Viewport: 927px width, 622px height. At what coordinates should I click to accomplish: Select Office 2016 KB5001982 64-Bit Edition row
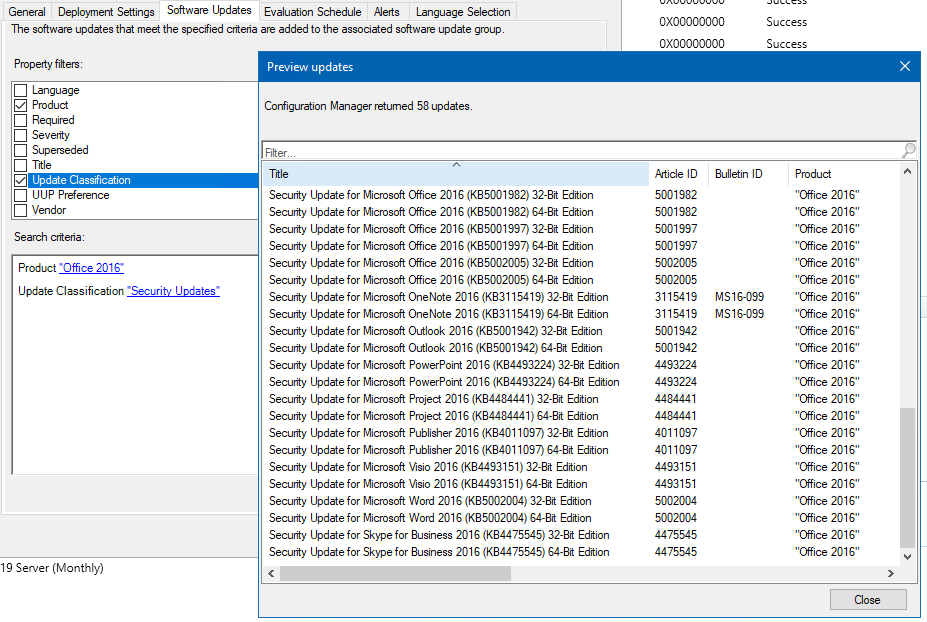pos(581,212)
